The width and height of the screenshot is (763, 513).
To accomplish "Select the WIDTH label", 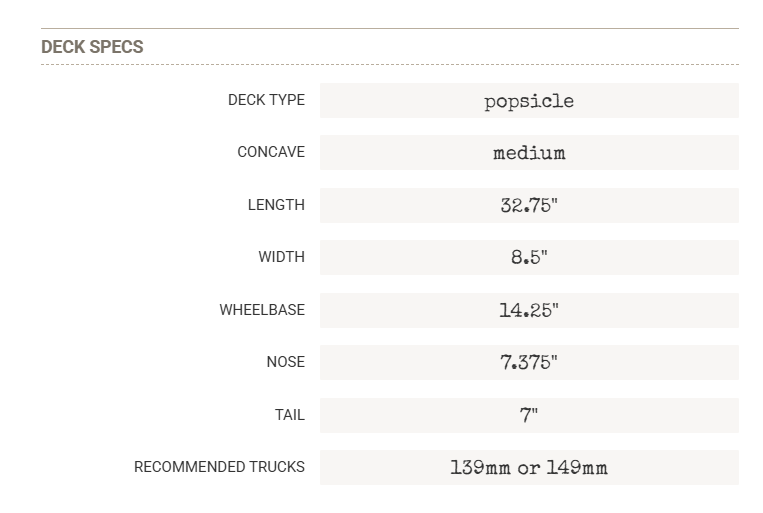I will pos(281,257).
